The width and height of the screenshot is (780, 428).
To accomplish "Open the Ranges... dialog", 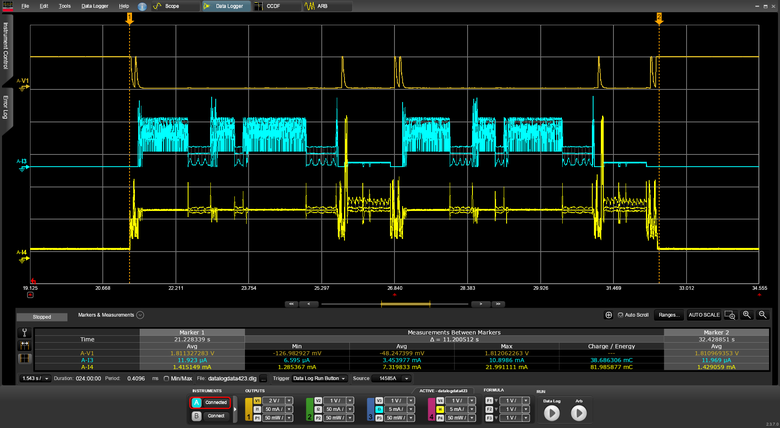I will 669,315.
